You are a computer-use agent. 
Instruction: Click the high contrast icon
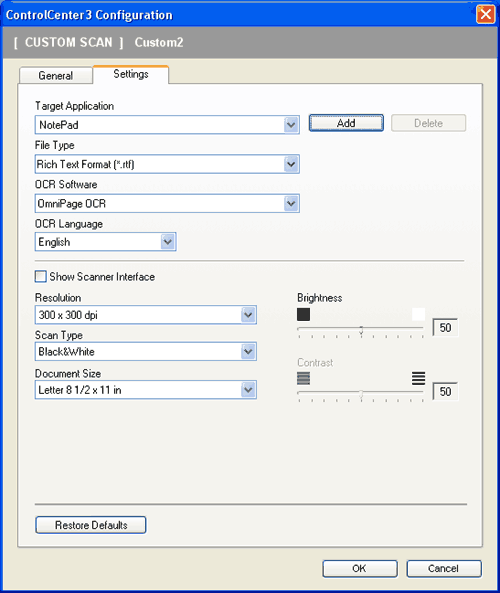(418, 378)
